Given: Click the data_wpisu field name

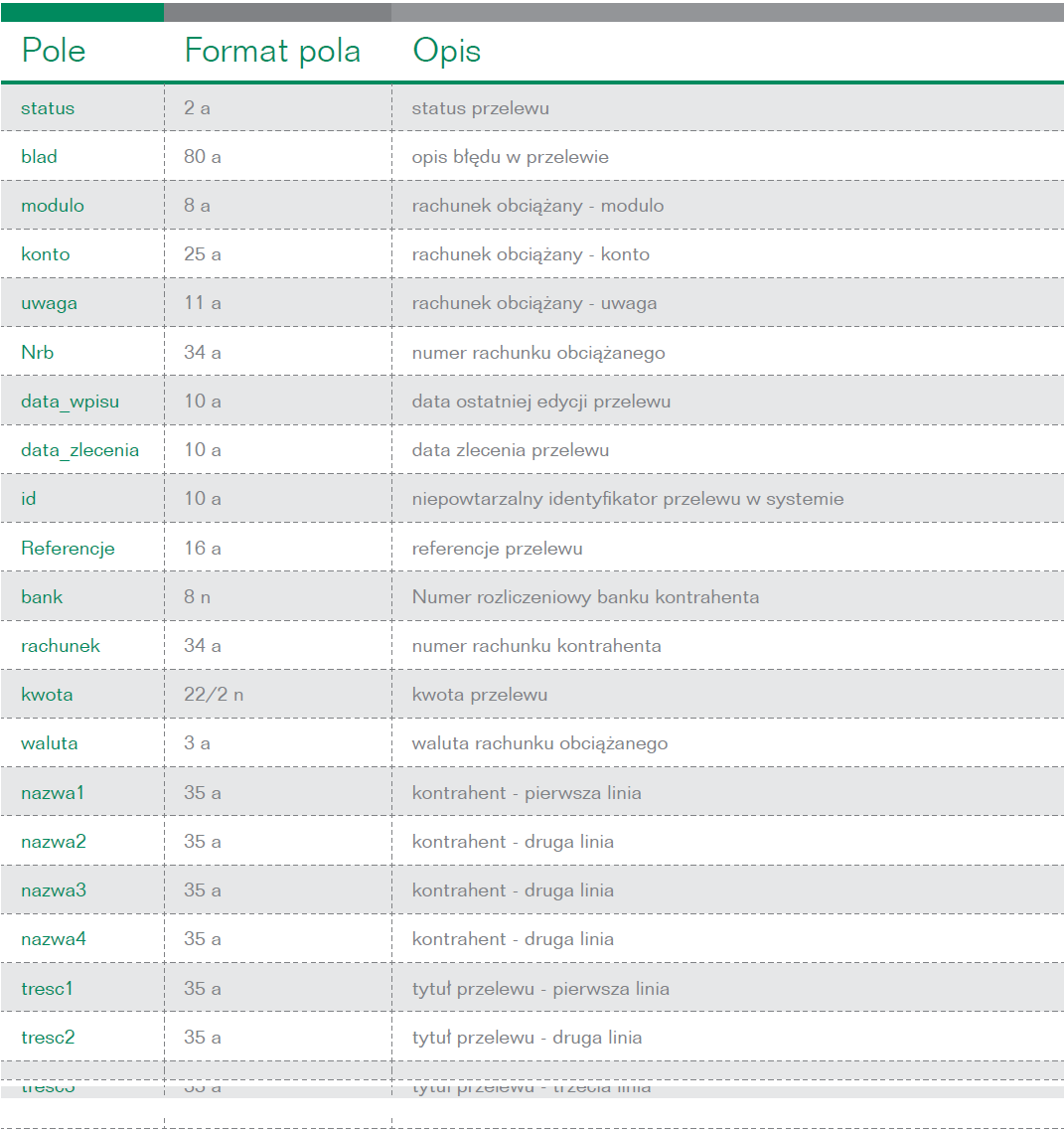Looking at the screenshot, I should coord(70,402).
